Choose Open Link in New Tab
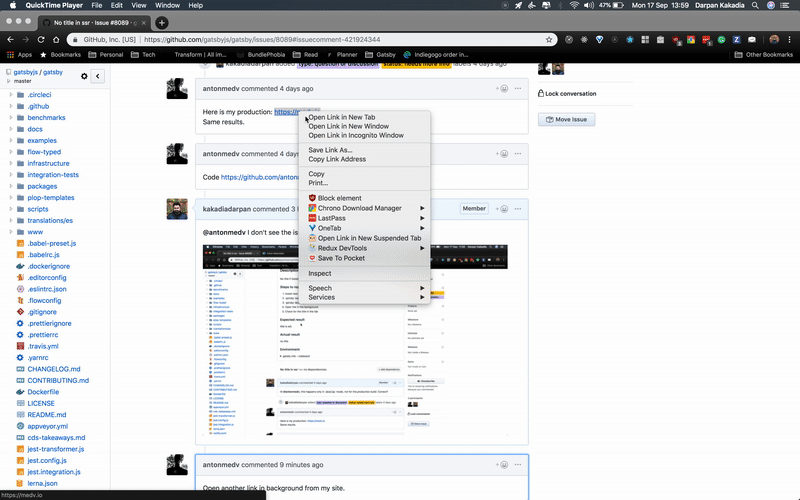This screenshot has width=800, height=500. (x=365, y=117)
